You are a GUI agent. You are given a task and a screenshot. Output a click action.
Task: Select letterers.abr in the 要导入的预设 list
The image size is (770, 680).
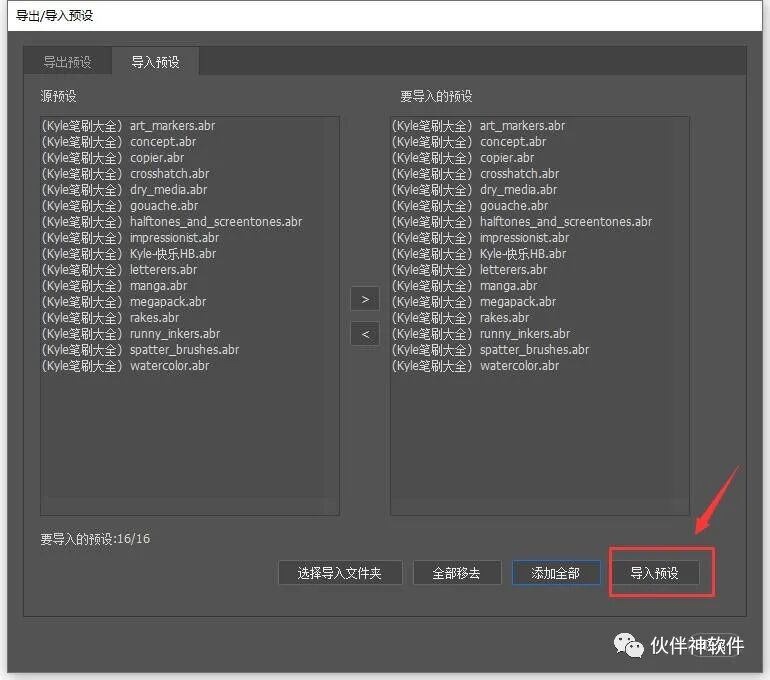click(x=469, y=270)
